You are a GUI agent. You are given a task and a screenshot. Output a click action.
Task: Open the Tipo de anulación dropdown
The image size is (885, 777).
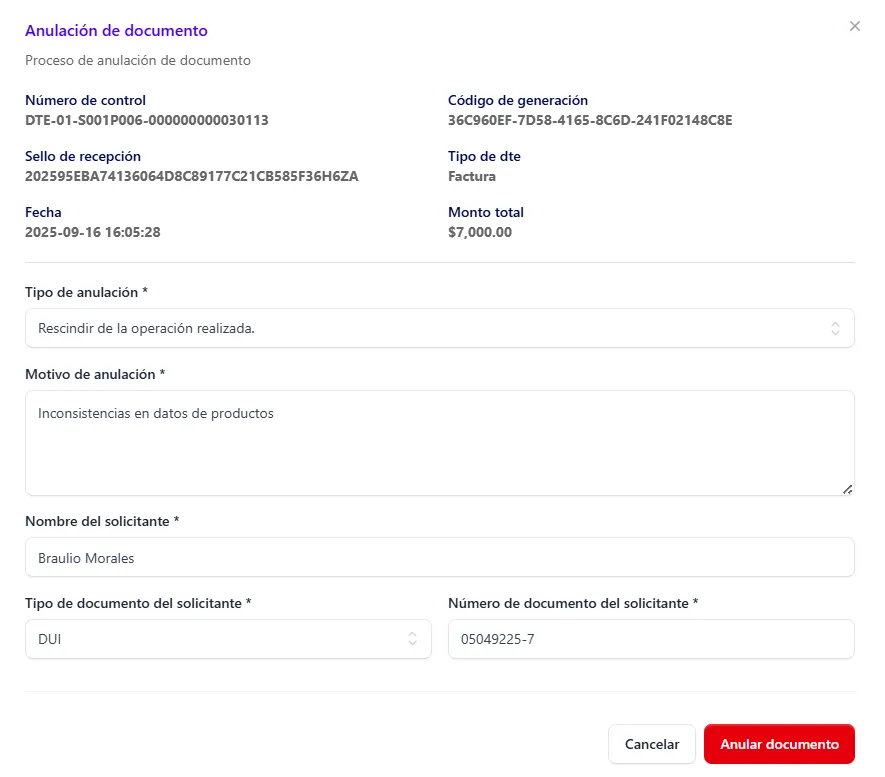(440, 327)
